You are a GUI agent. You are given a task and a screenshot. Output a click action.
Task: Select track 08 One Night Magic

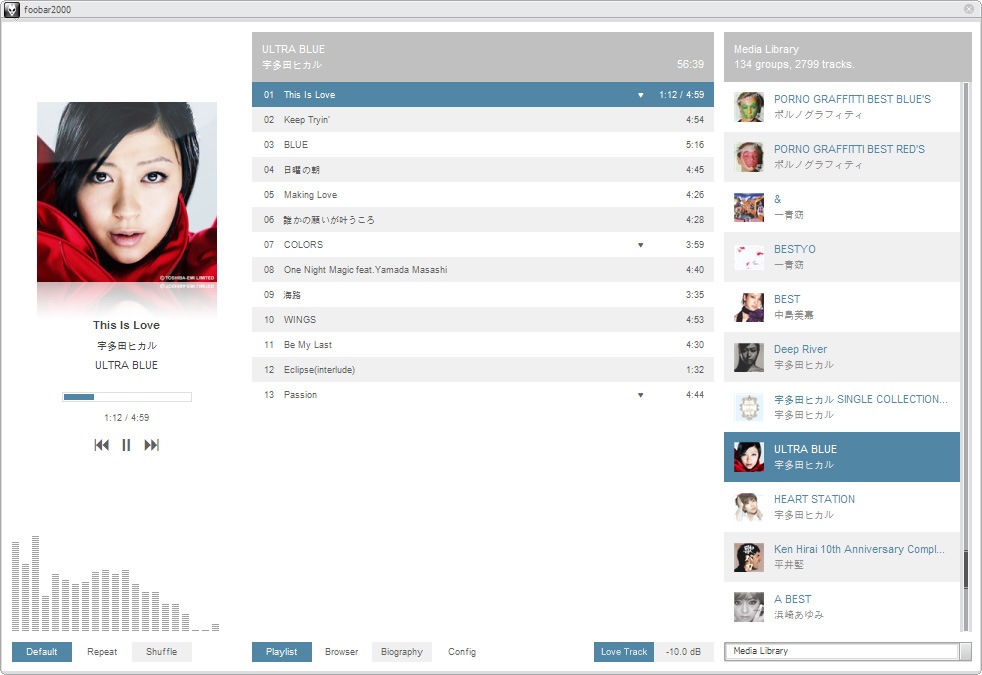click(483, 270)
